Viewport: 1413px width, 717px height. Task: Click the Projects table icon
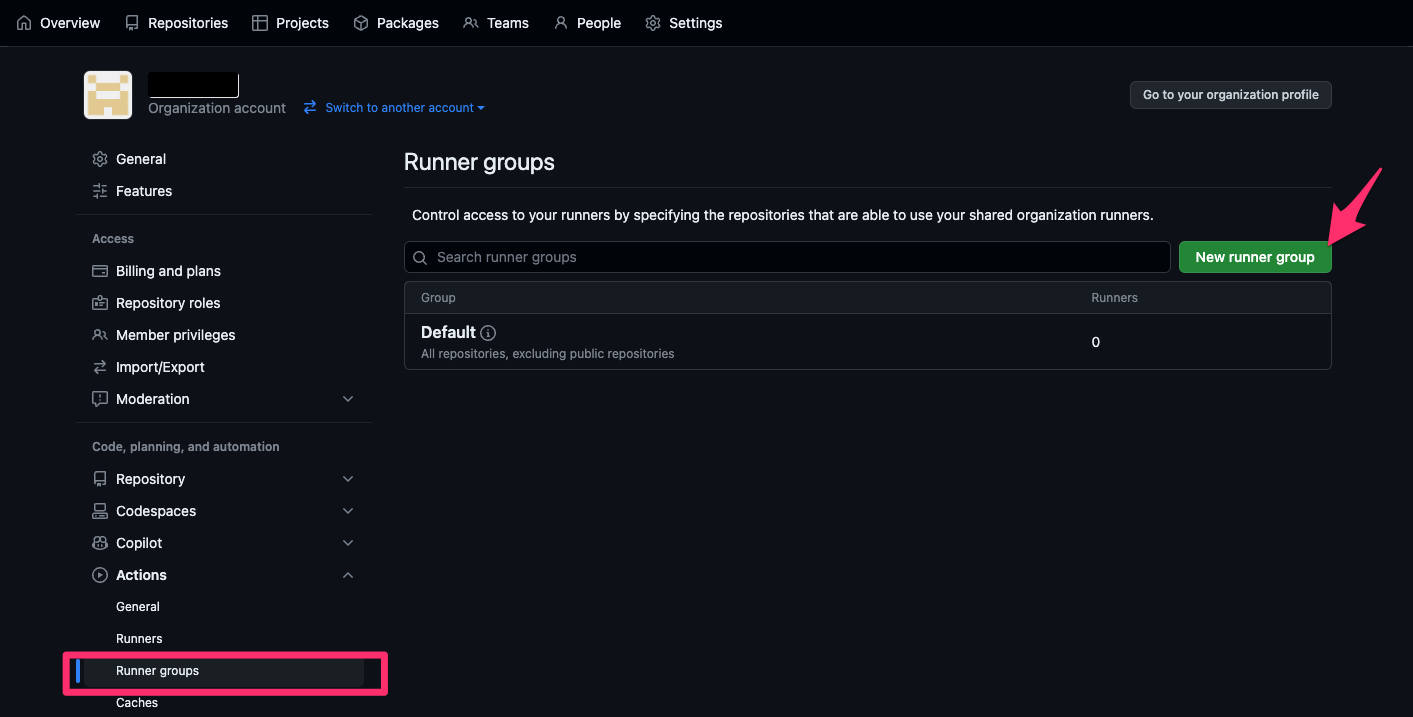[x=260, y=23]
